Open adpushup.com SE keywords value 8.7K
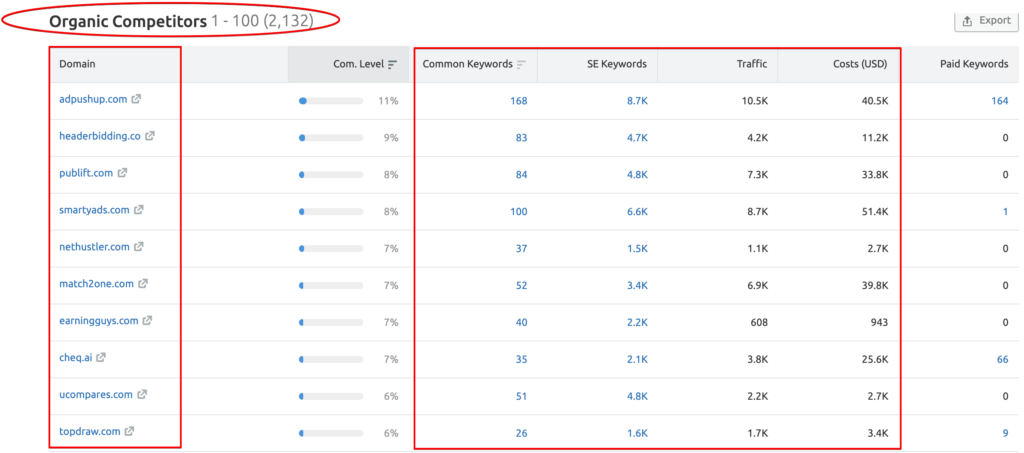Screen dimensions: 1024x453 [637, 101]
